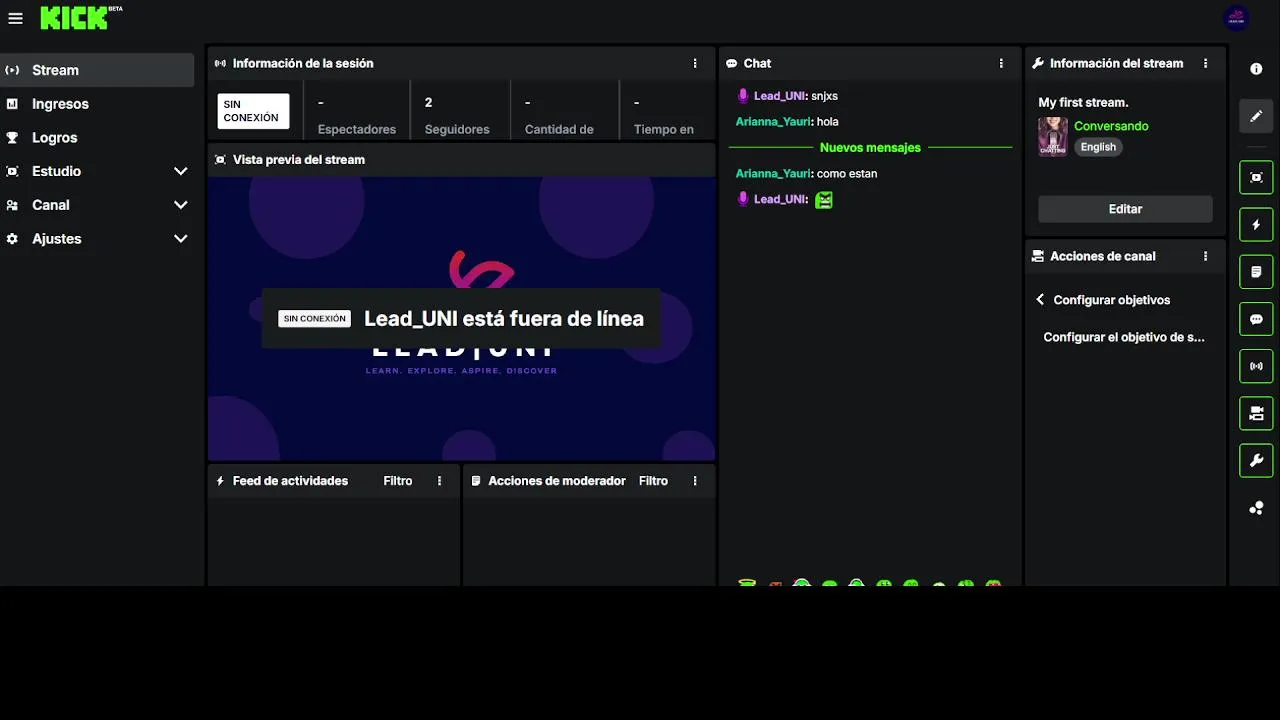The image size is (1280, 720).
Task: Click the English language tag
Action: point(1098,147)
